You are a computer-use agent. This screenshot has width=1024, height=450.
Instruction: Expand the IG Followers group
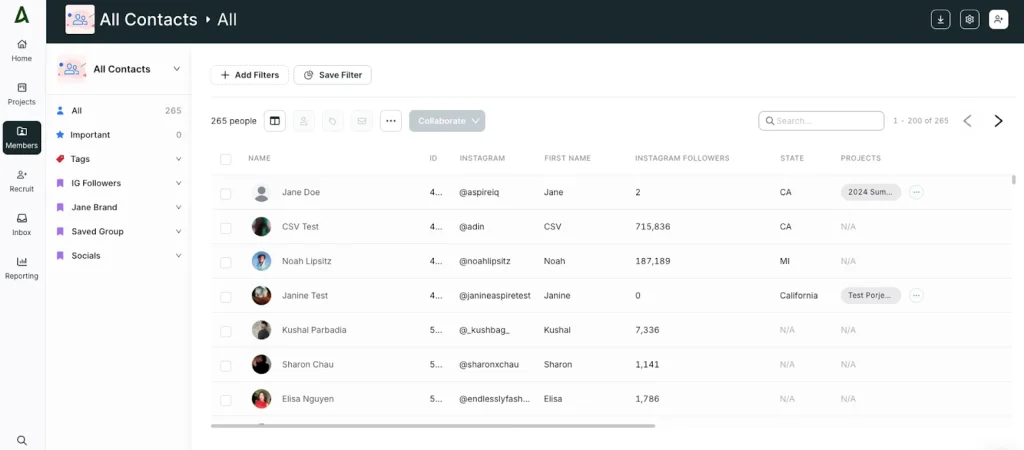coord(178,184)
